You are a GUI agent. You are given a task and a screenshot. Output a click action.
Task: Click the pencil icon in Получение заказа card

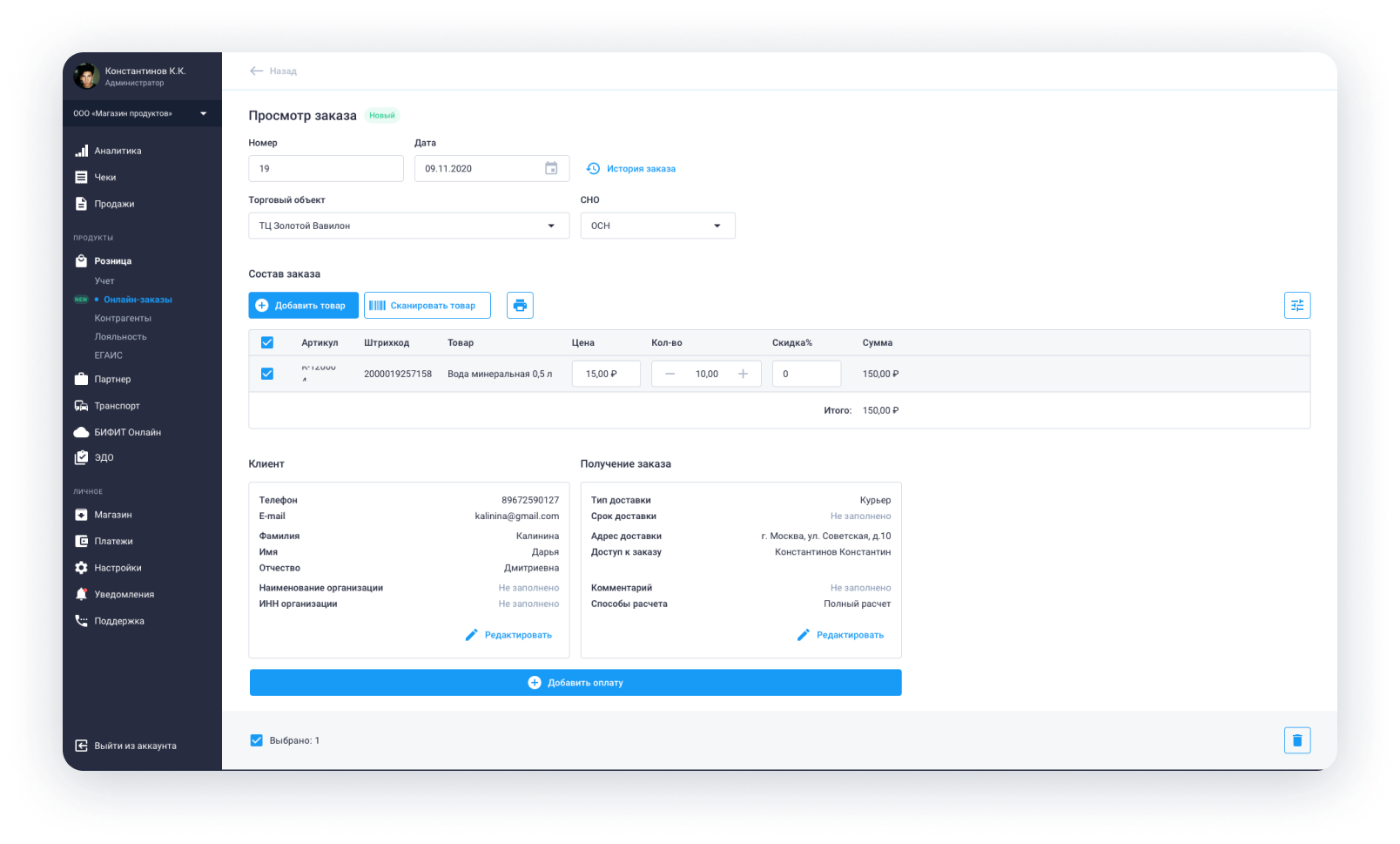[x=803, y=635]
